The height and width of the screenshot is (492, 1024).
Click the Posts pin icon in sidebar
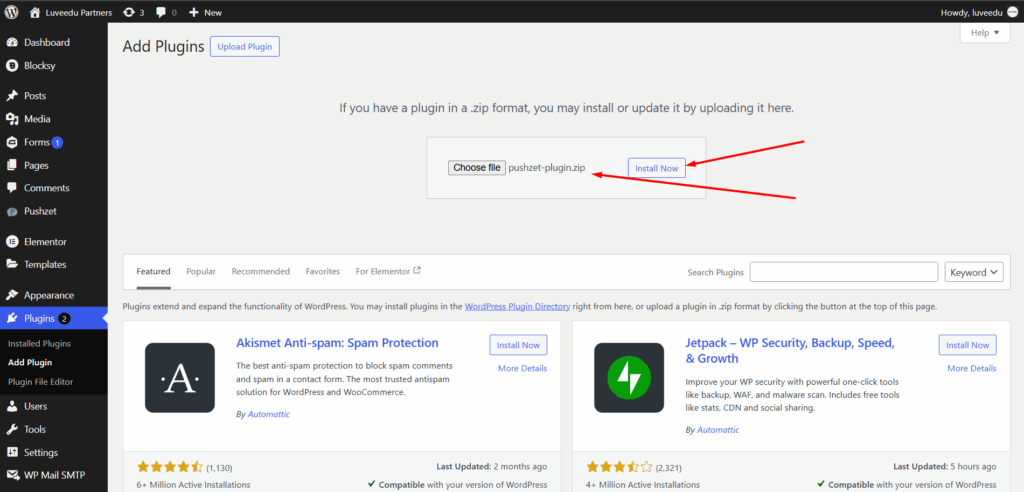(12, 95)
